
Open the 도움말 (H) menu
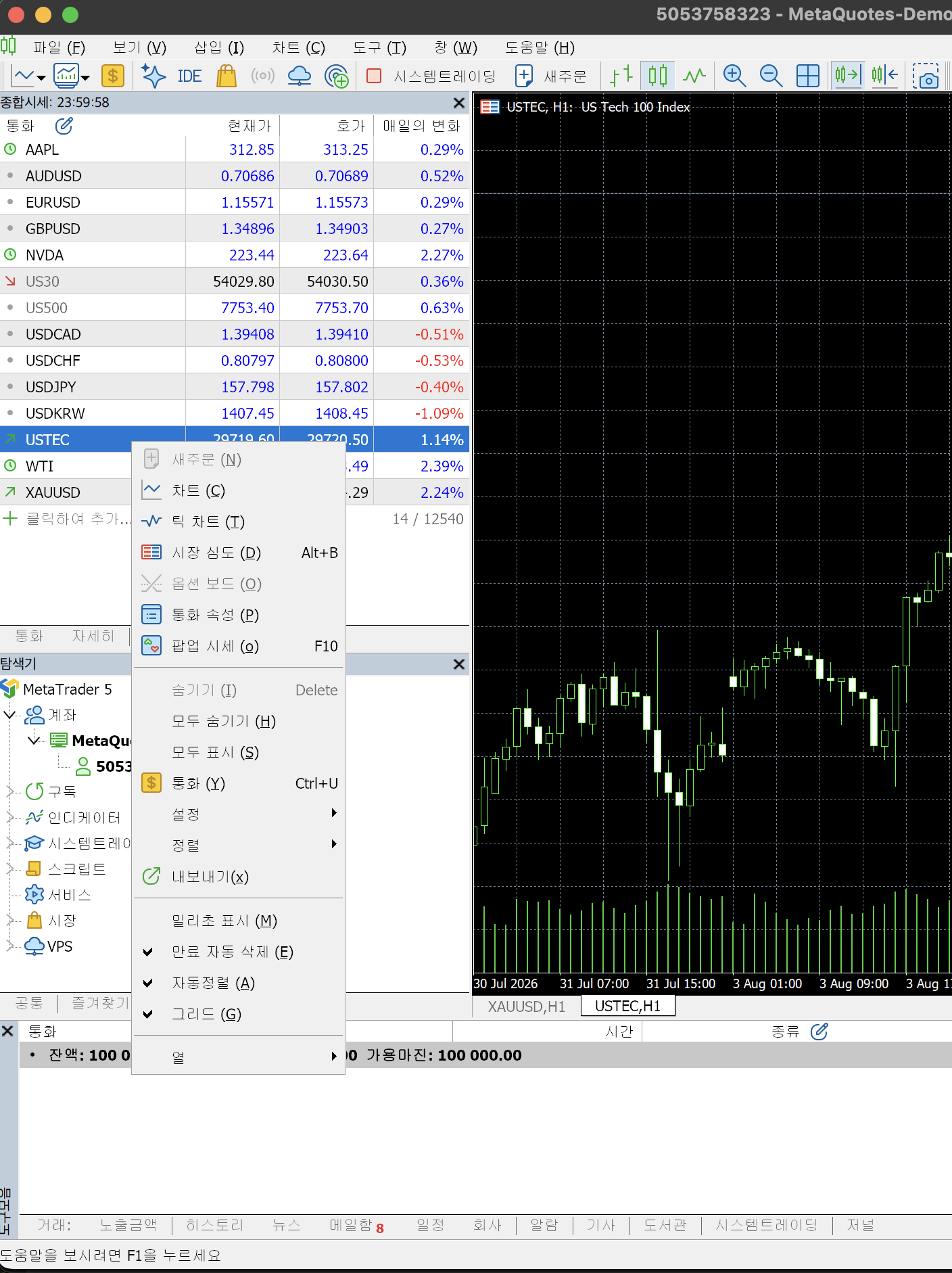pyautogui.click(x=540, y=47)
